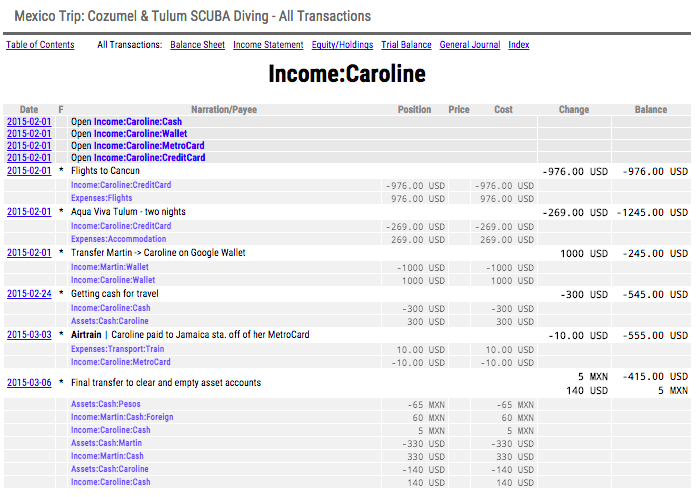Viewport: 696px width, 497px height.
Task: Navigate to Trial Balance
Action: tap(406, 45)
